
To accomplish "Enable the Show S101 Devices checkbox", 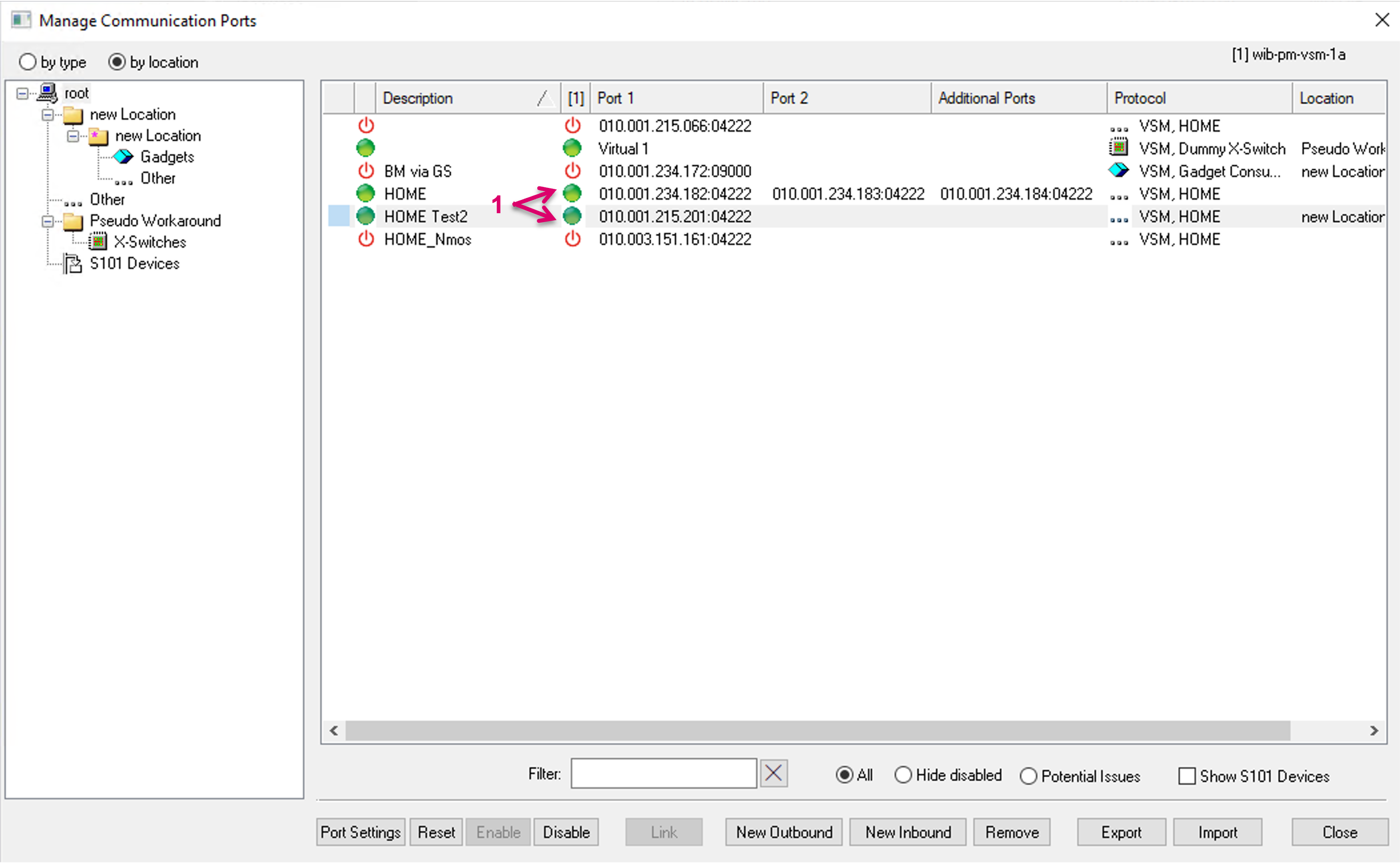I will 1186,776.
